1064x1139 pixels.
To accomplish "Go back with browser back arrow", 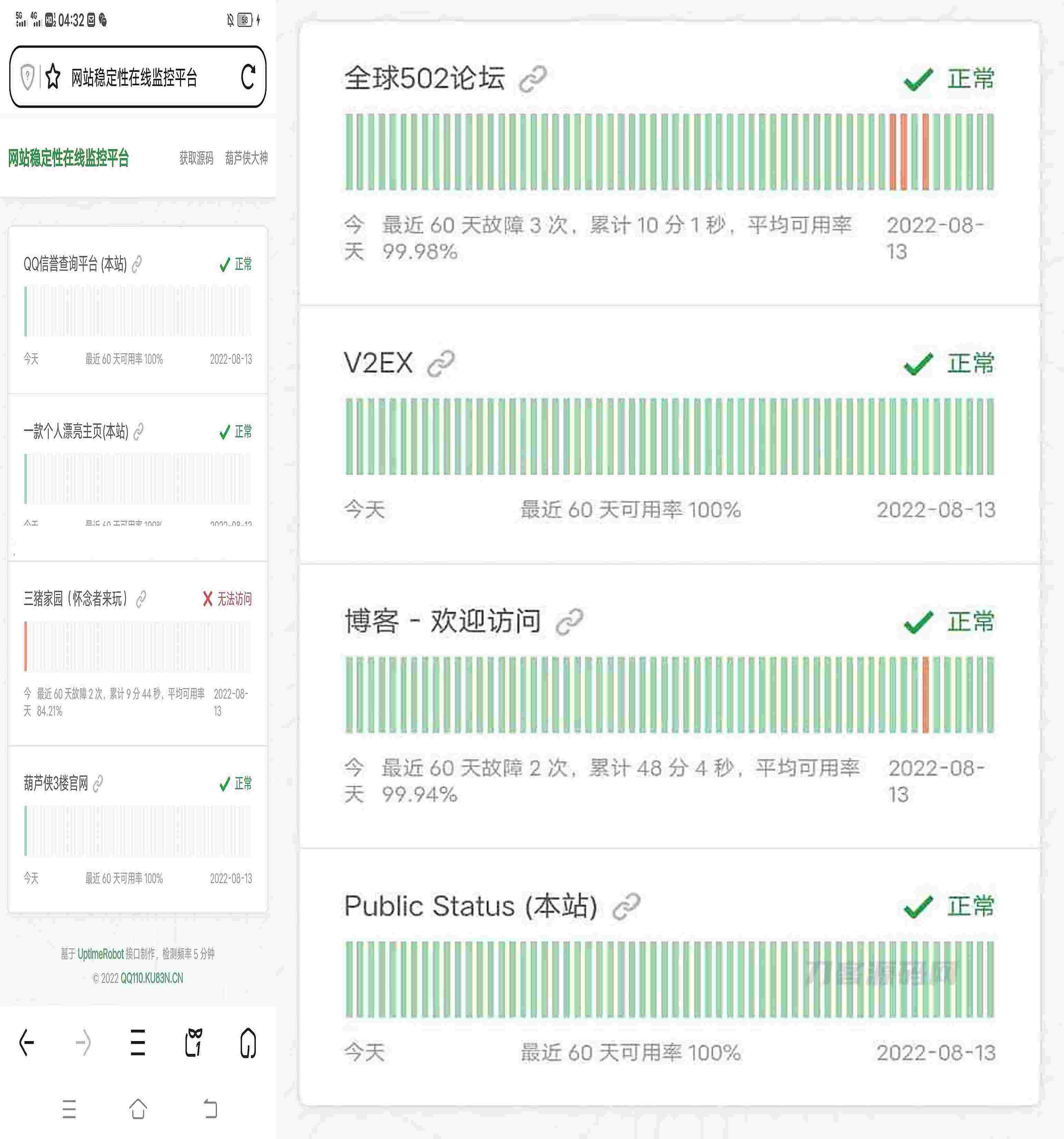I will 26,1042.
